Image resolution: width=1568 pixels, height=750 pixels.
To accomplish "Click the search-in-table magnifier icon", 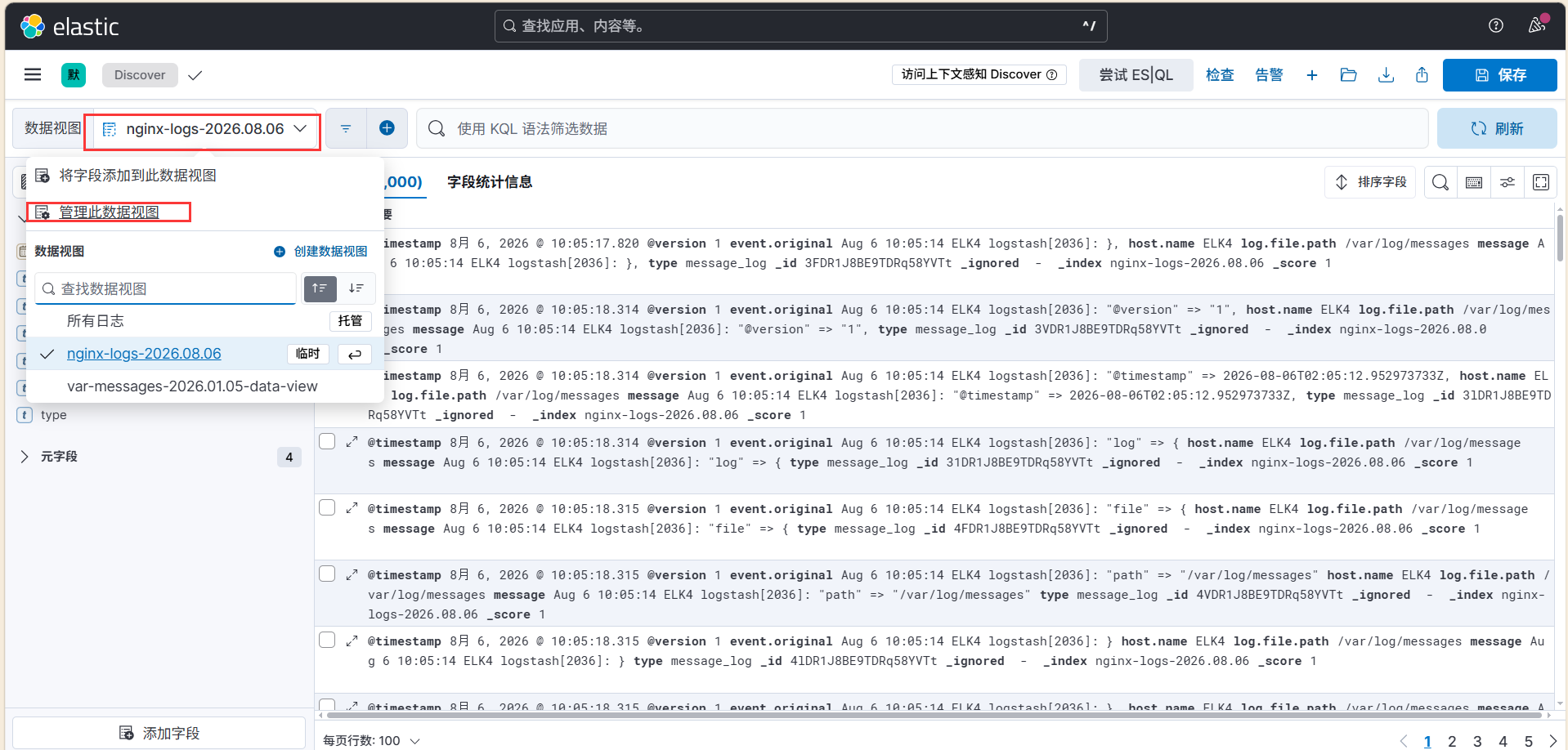I will click(x=1440, y=182).
